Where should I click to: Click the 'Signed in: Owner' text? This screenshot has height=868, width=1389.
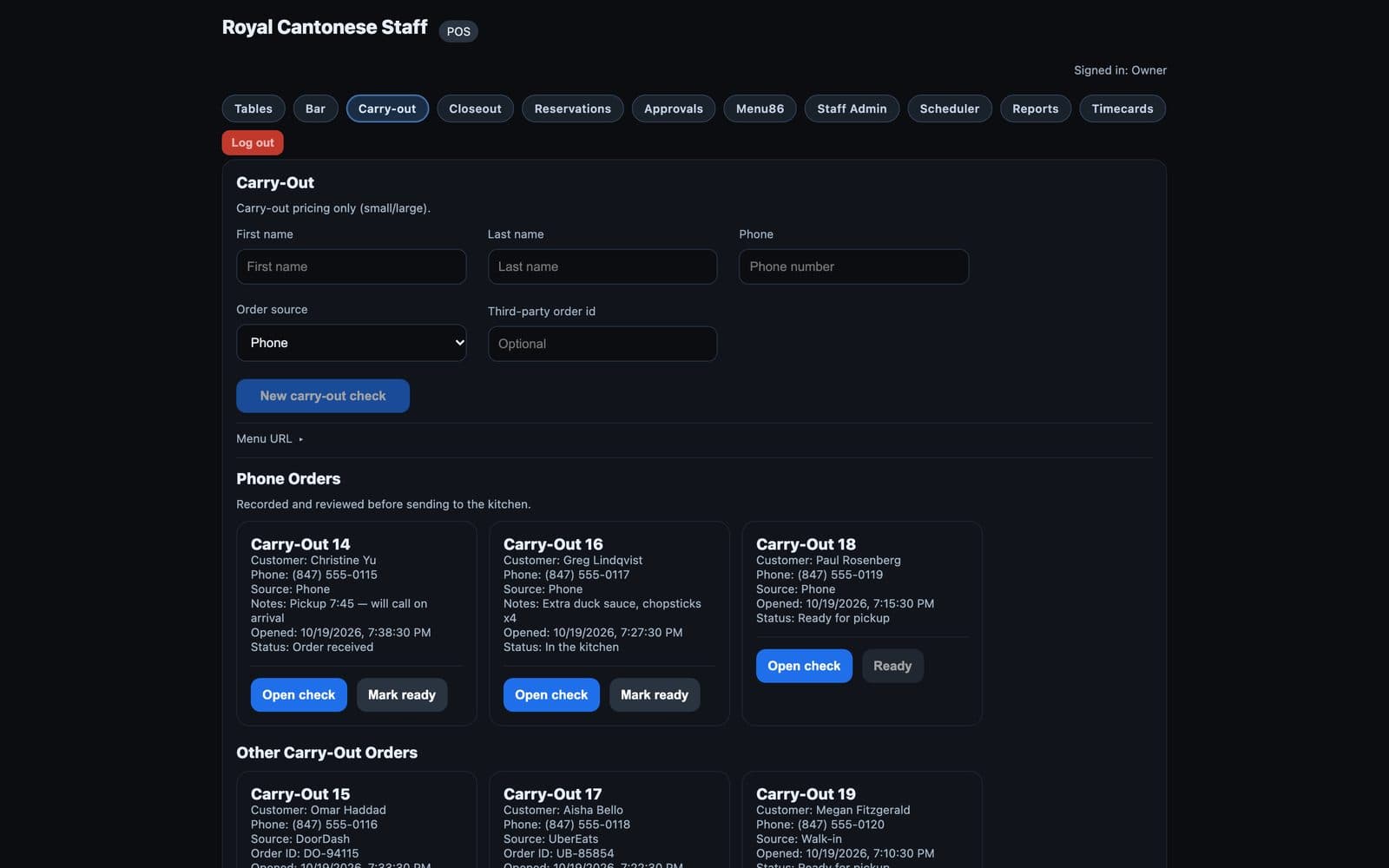[x=1120, y=70]
